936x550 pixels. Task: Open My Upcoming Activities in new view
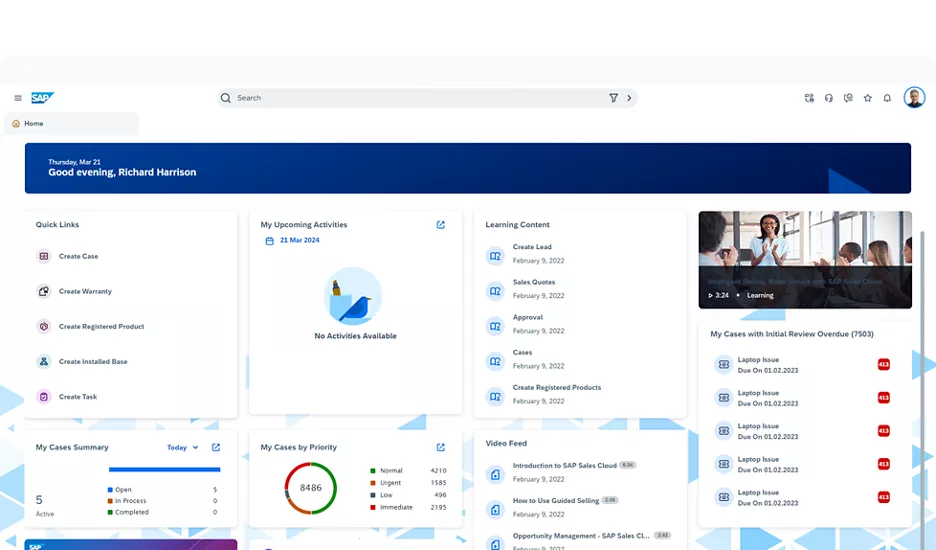coord(441,225)
